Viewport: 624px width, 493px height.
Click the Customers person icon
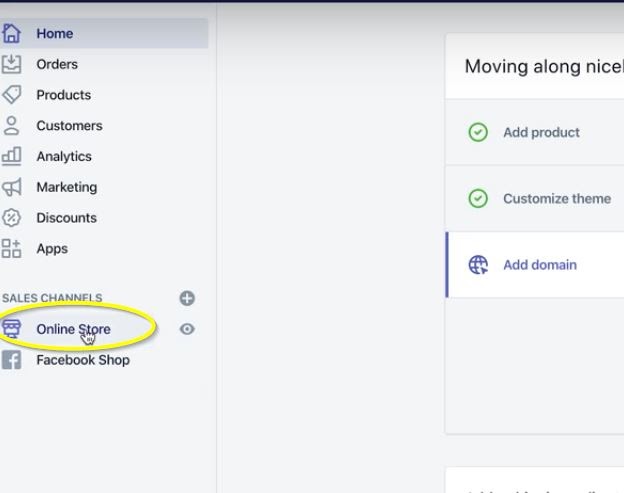pyautogui.click(x=12, y=126)
